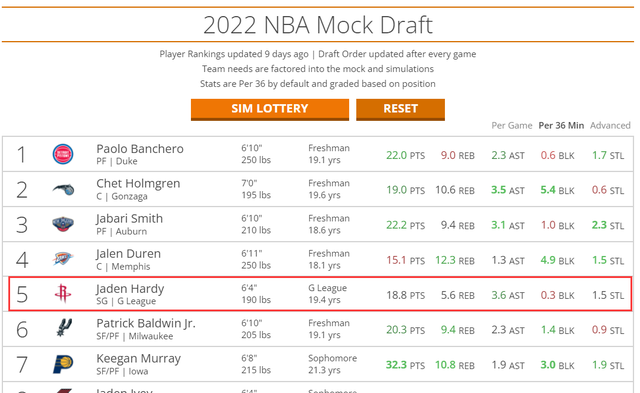640x393 pixels.
Task: Click the Jaden Hardy name in highlighted row
Action: click(x=130, y=289)
